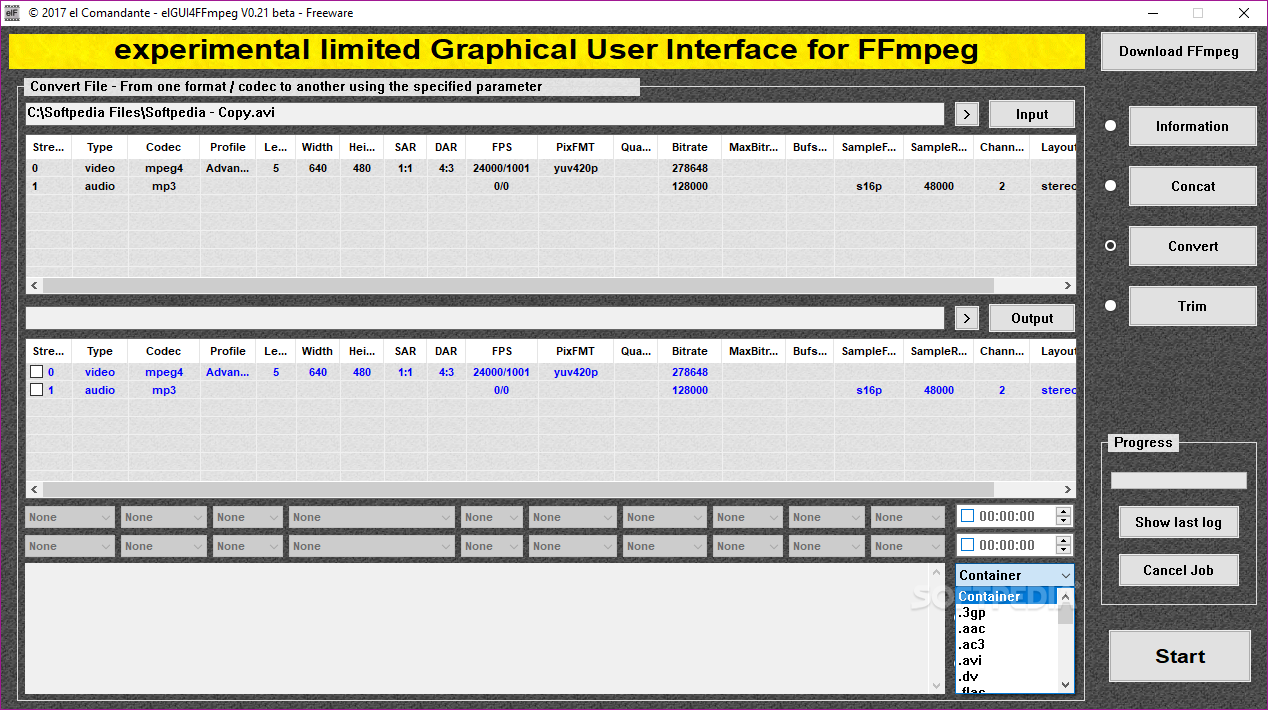The height and width of the screenshot is (710, 1268).
Task: Select highlighted Container entry in list
Action: pos(1006,597)
